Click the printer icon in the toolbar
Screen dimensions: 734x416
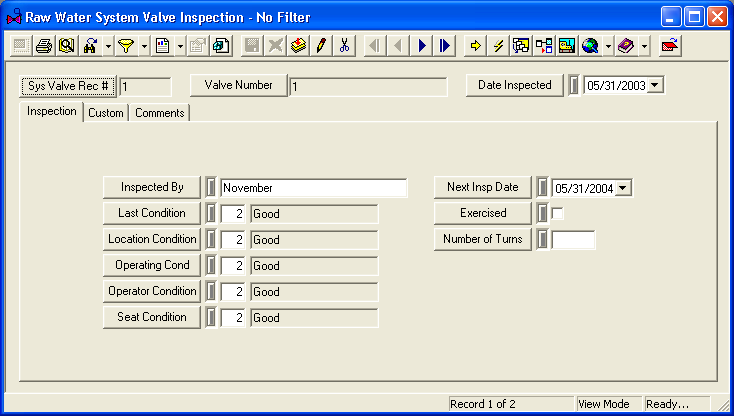click(x=44, y=46)
